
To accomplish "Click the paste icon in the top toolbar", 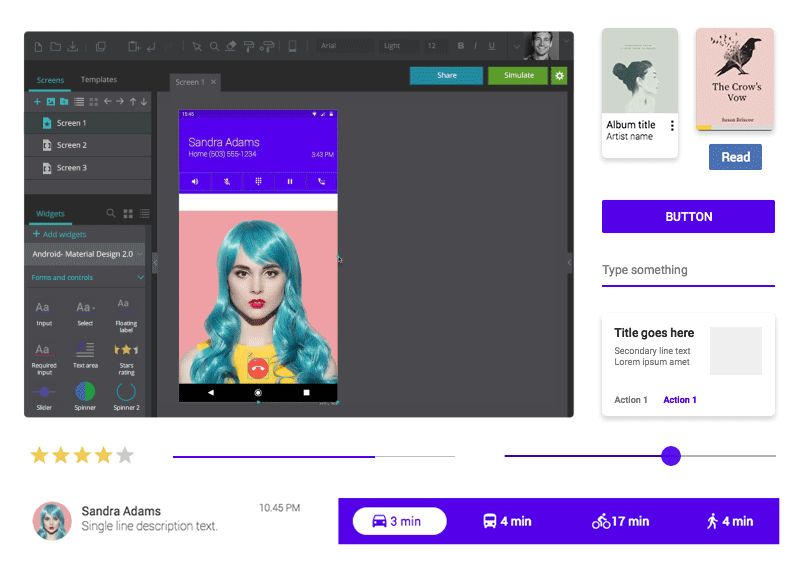I will (134, 47).
